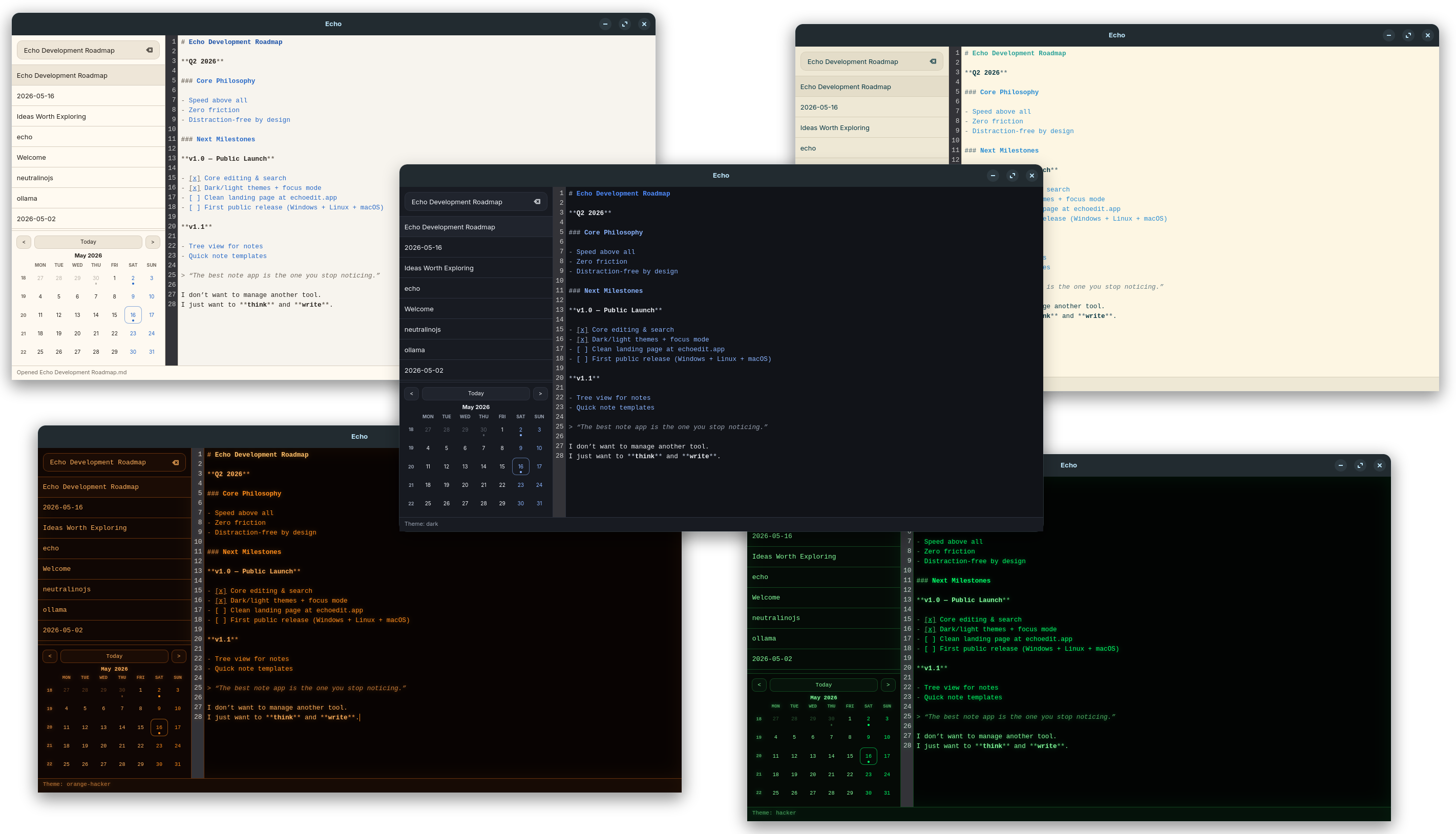Open neutralinojs note in green hacker window
The image size is (1456, 834).
pos(824,617)
